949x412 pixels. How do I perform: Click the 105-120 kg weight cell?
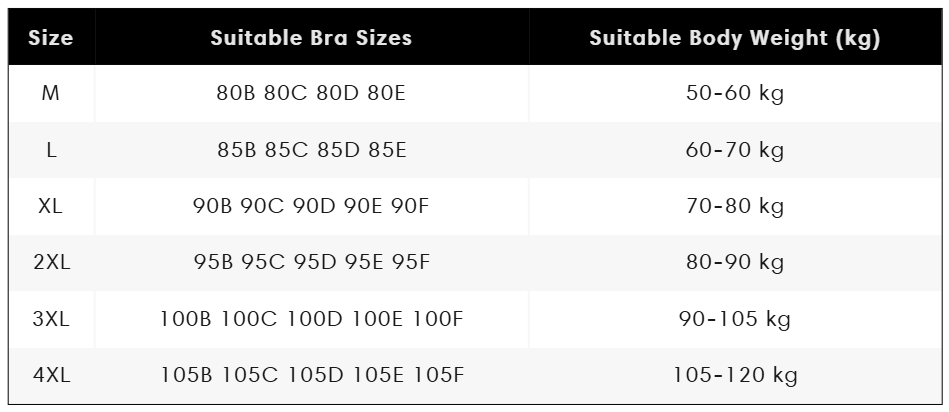tap(735, 376)
